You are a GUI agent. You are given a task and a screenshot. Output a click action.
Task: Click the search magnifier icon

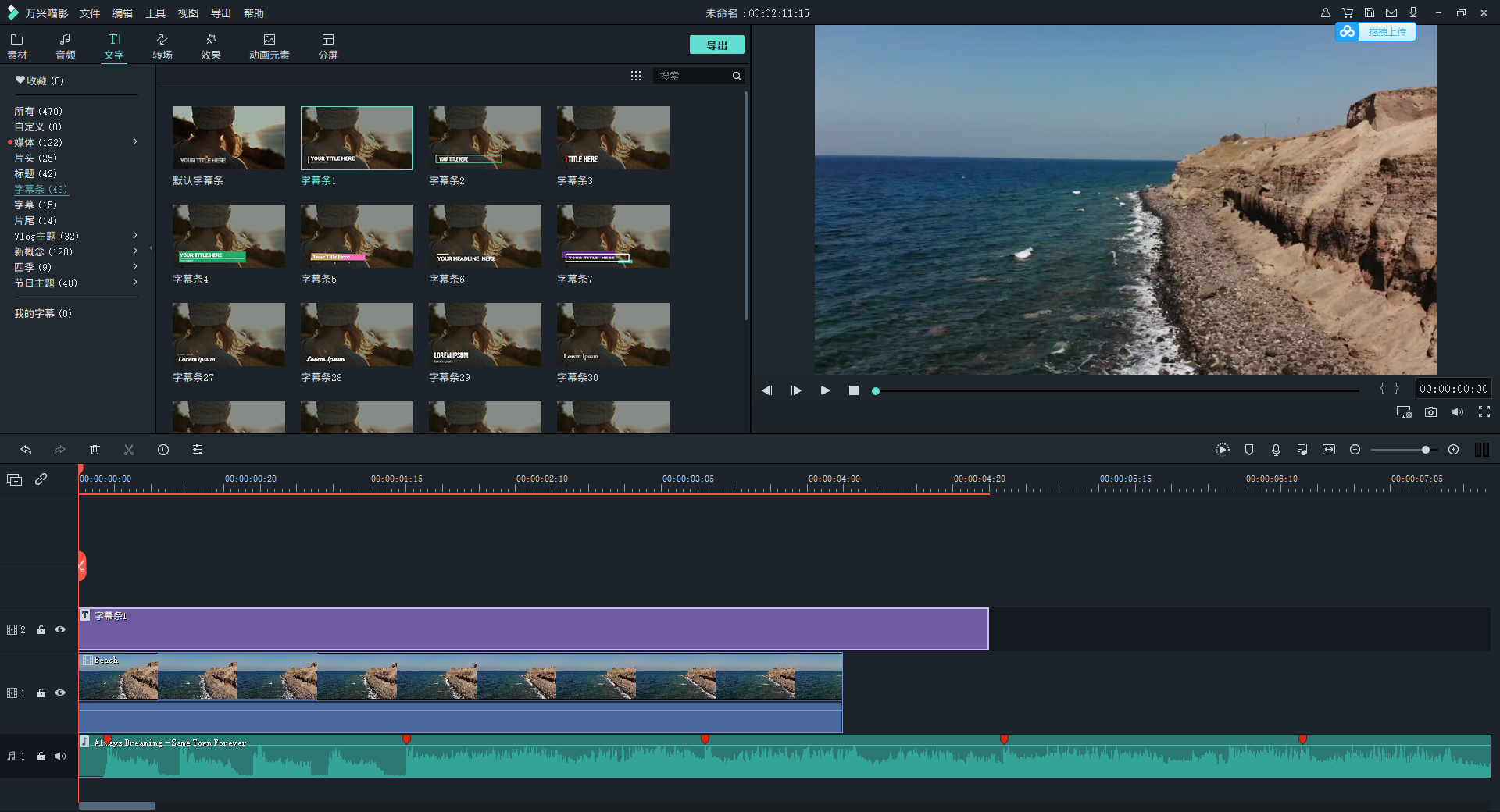tap(736, 76)
